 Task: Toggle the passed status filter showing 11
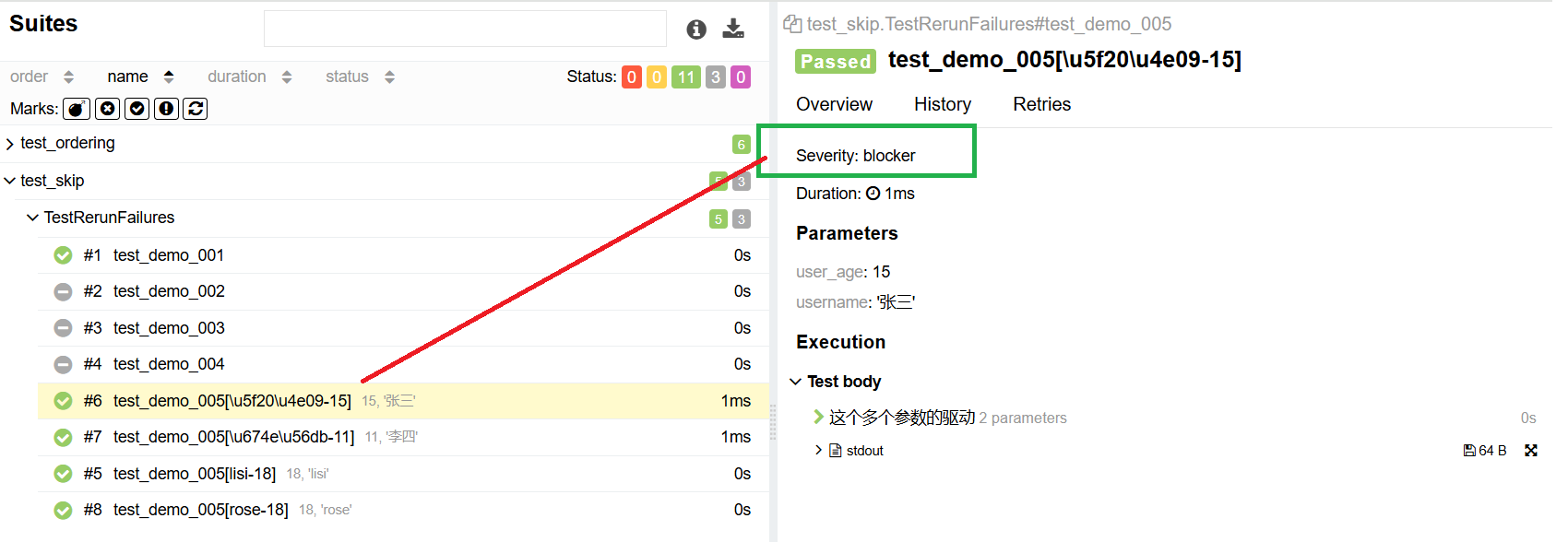pos(686,77)
